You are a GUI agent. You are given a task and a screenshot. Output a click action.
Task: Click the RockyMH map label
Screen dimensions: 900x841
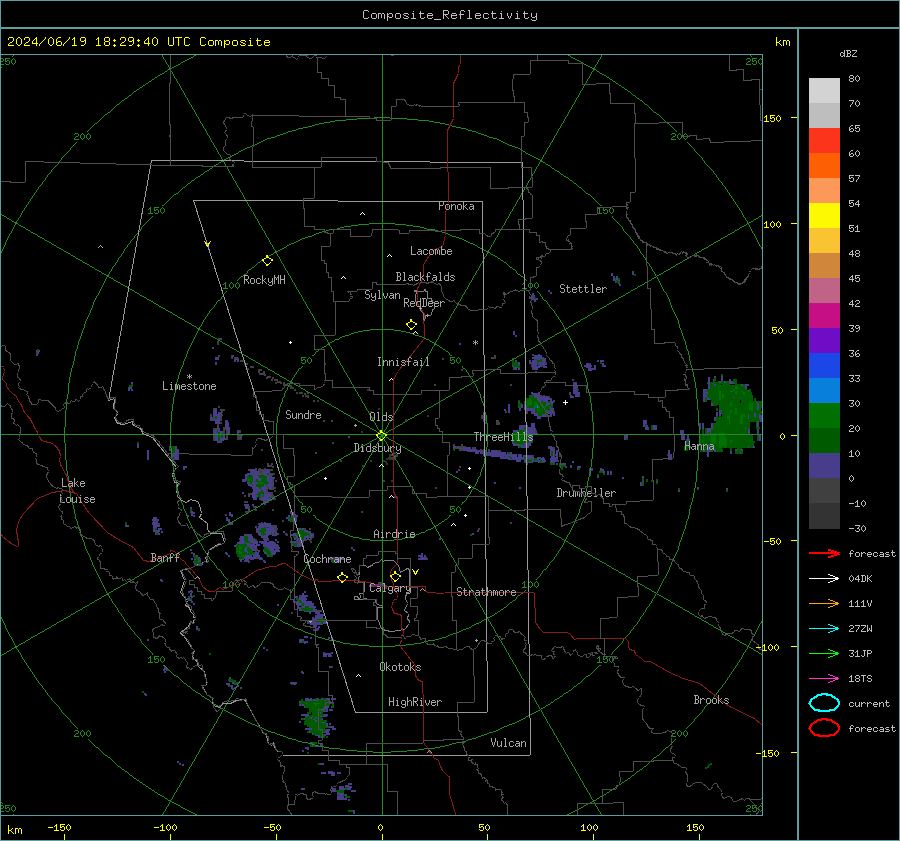point(264,280)
